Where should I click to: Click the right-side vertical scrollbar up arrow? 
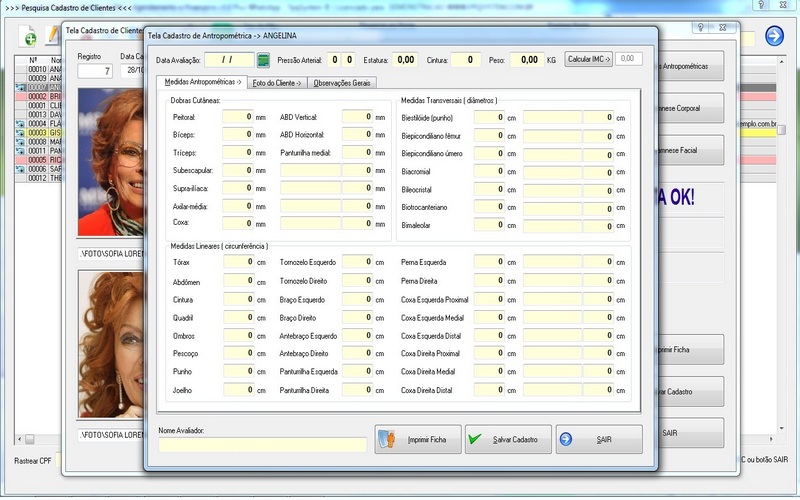(x=781, y=62)
